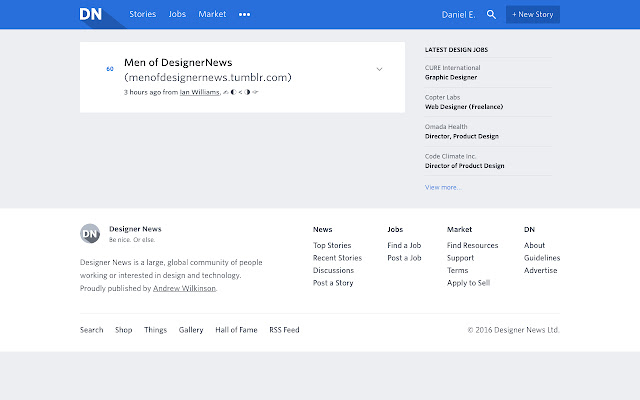Screen dimensions: 640x400
Task: Open About footer link
Action: tap(534, 245)
